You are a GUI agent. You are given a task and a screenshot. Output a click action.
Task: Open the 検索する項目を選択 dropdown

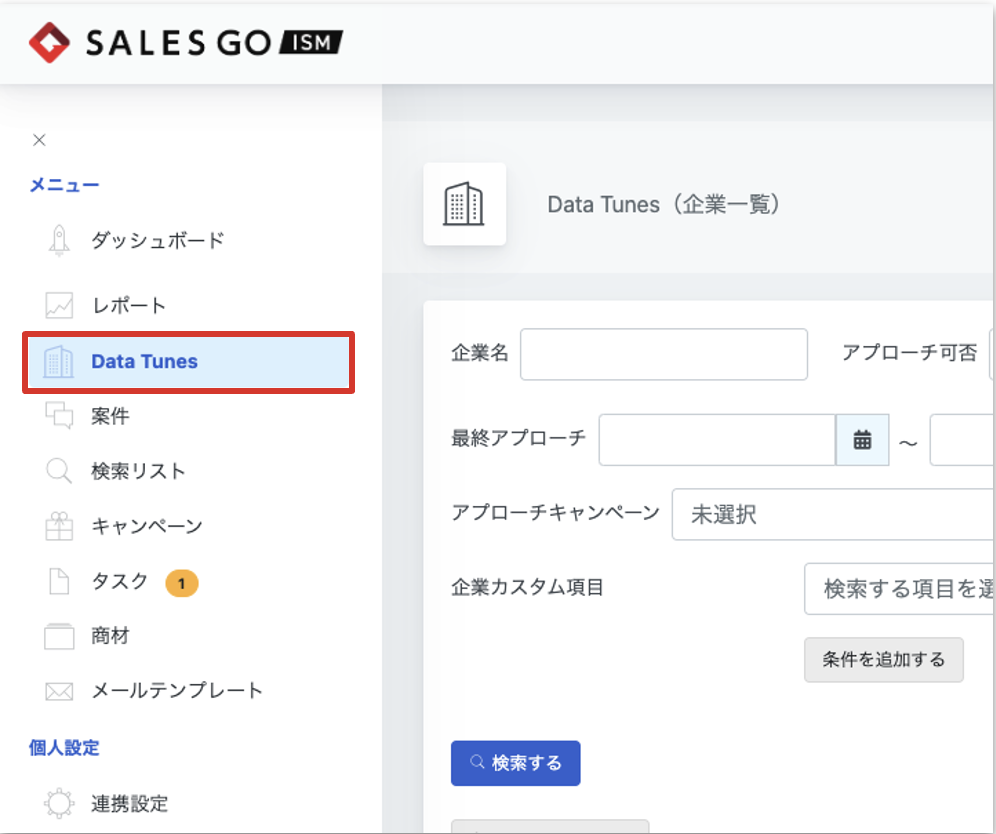click(x=899, y=589)
